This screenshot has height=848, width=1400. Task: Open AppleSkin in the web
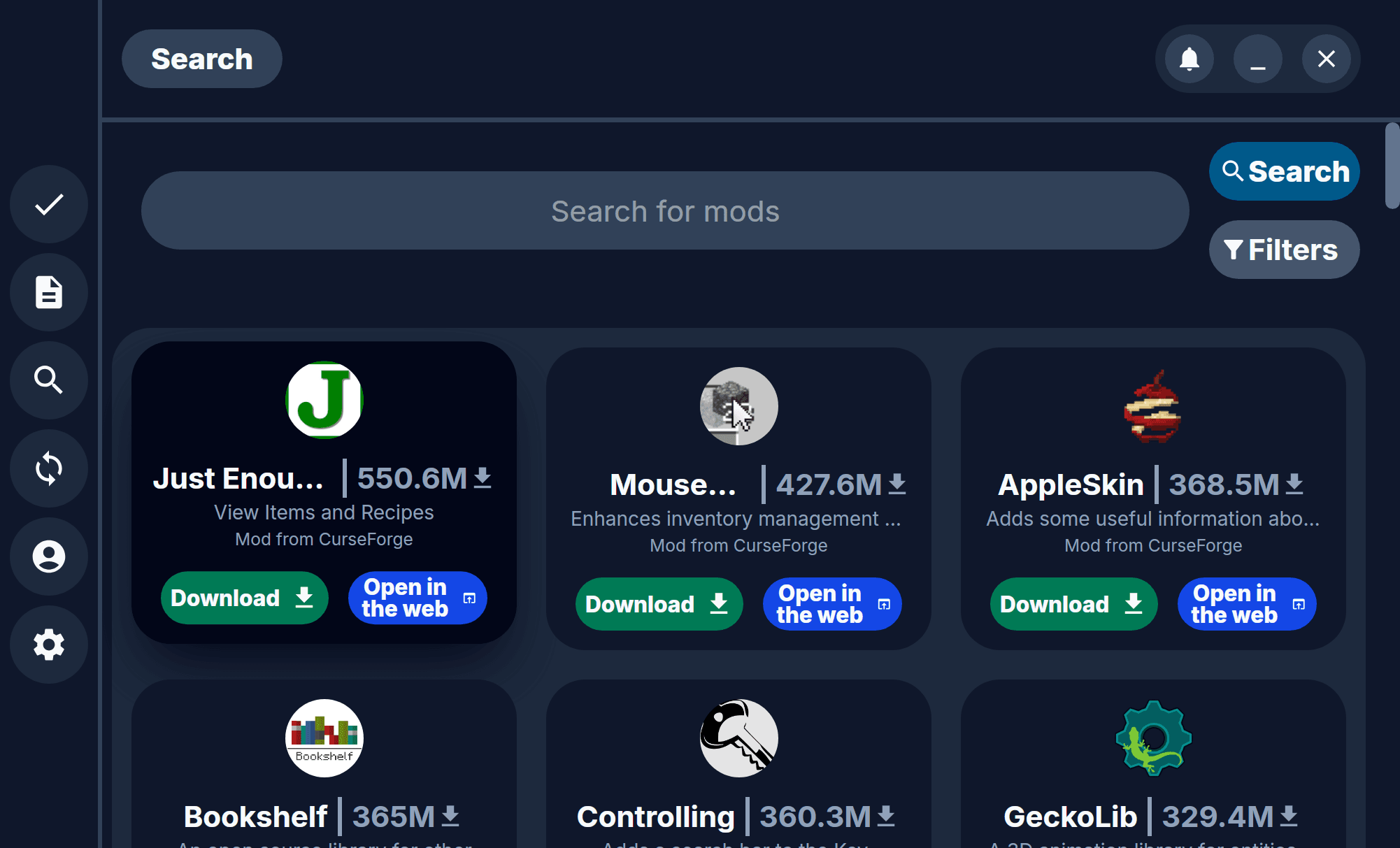[x=1247, y=604]
